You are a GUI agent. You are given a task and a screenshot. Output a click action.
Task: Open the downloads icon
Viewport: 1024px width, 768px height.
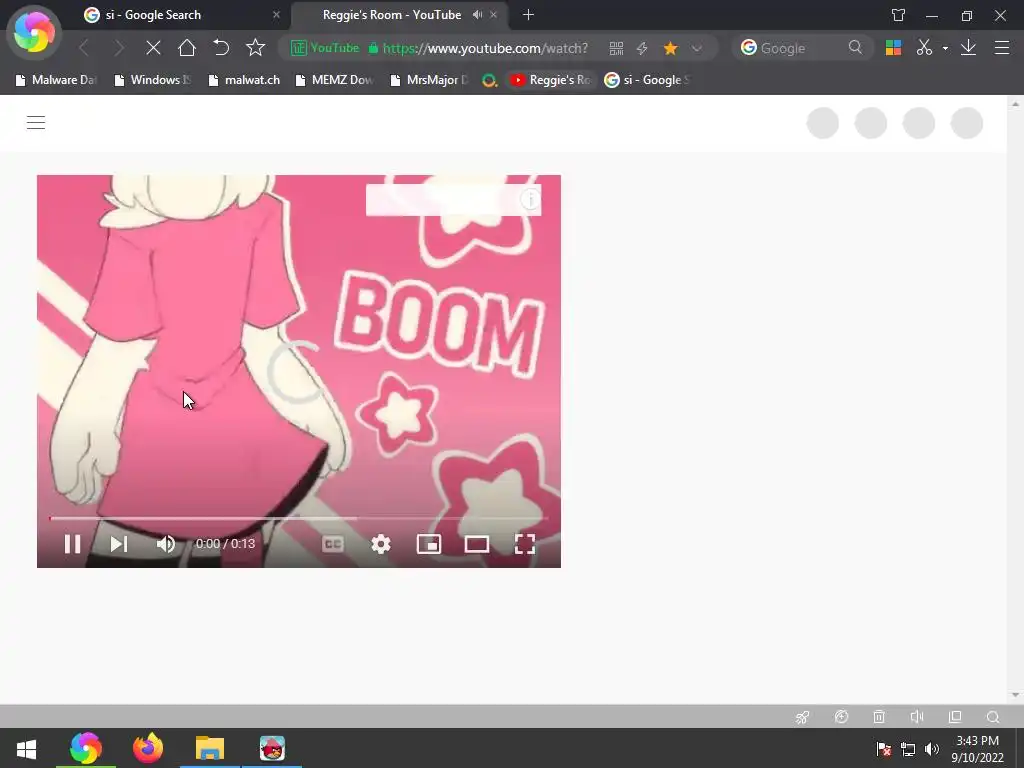(x=968, y=48)
